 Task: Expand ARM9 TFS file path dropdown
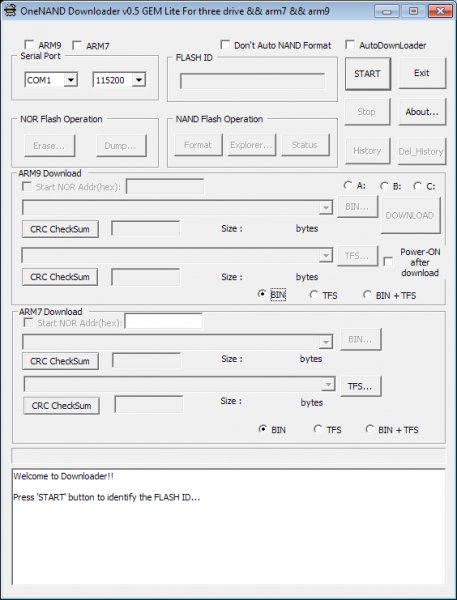click(326, 255)
